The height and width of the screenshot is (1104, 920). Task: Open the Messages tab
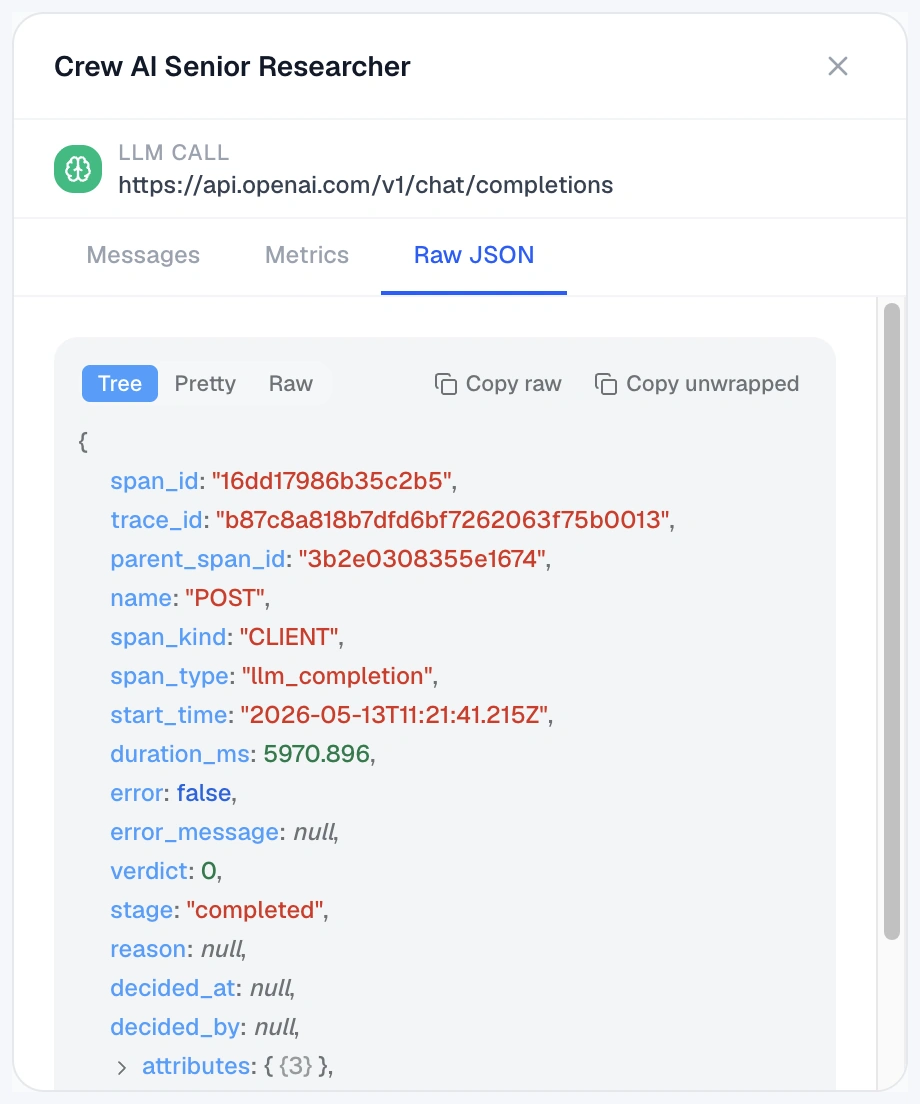tap(143, 255)
